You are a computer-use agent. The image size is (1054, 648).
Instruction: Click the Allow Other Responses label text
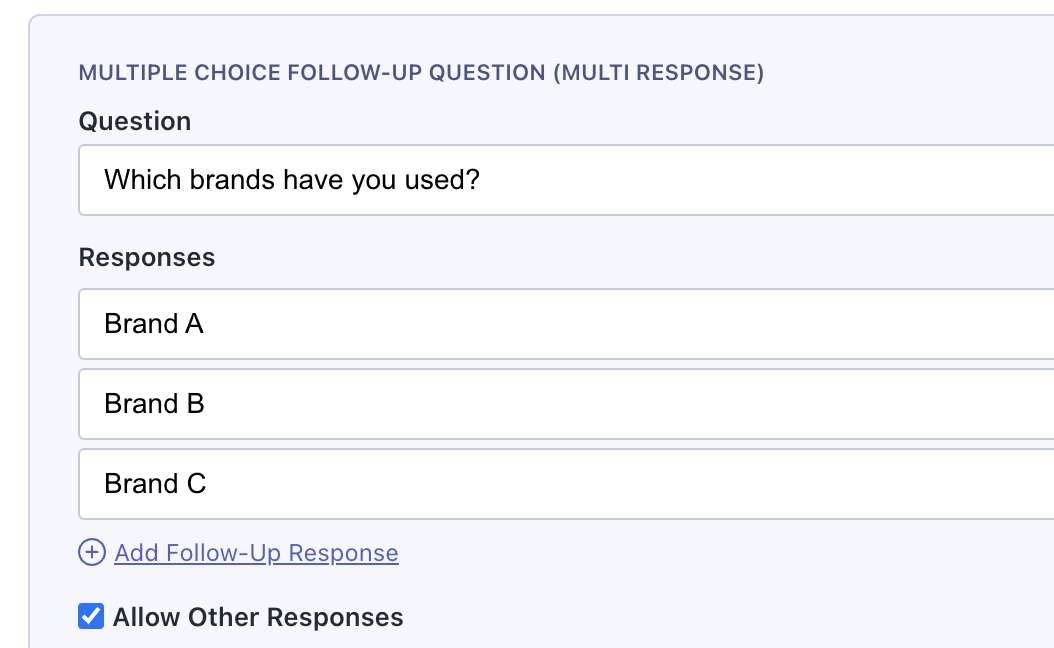[x=258, y=617]
